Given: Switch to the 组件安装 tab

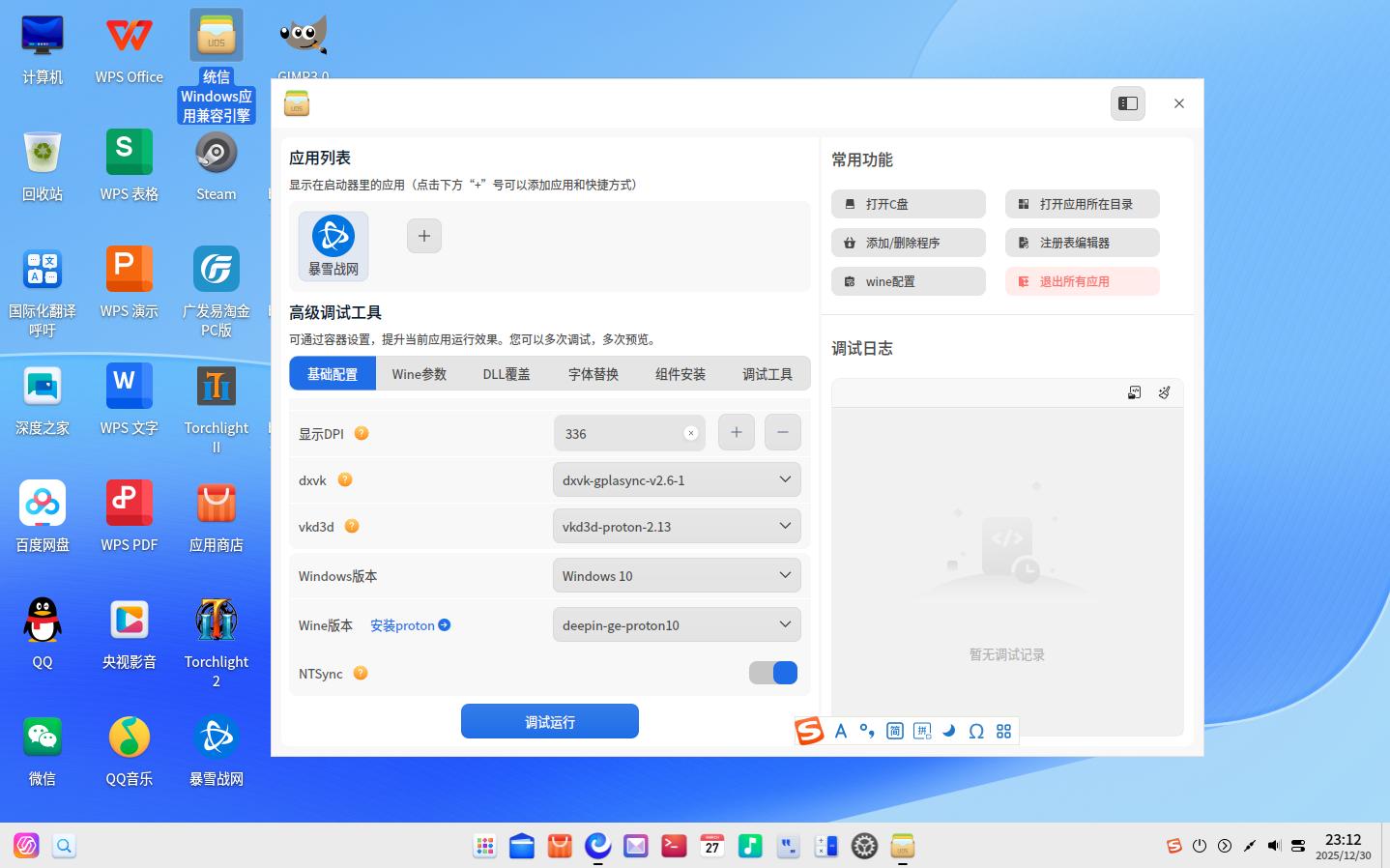Looking at the screenshot, I should (681, 373).
